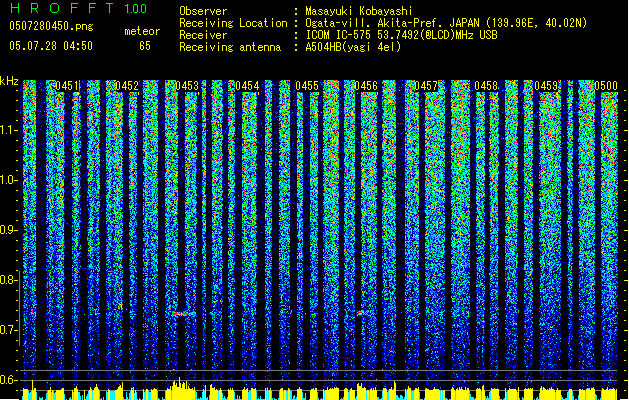Click the HROFFT 1.0.0 title text
The width and height of the screenshot is (629, 400).
(78, 8)
